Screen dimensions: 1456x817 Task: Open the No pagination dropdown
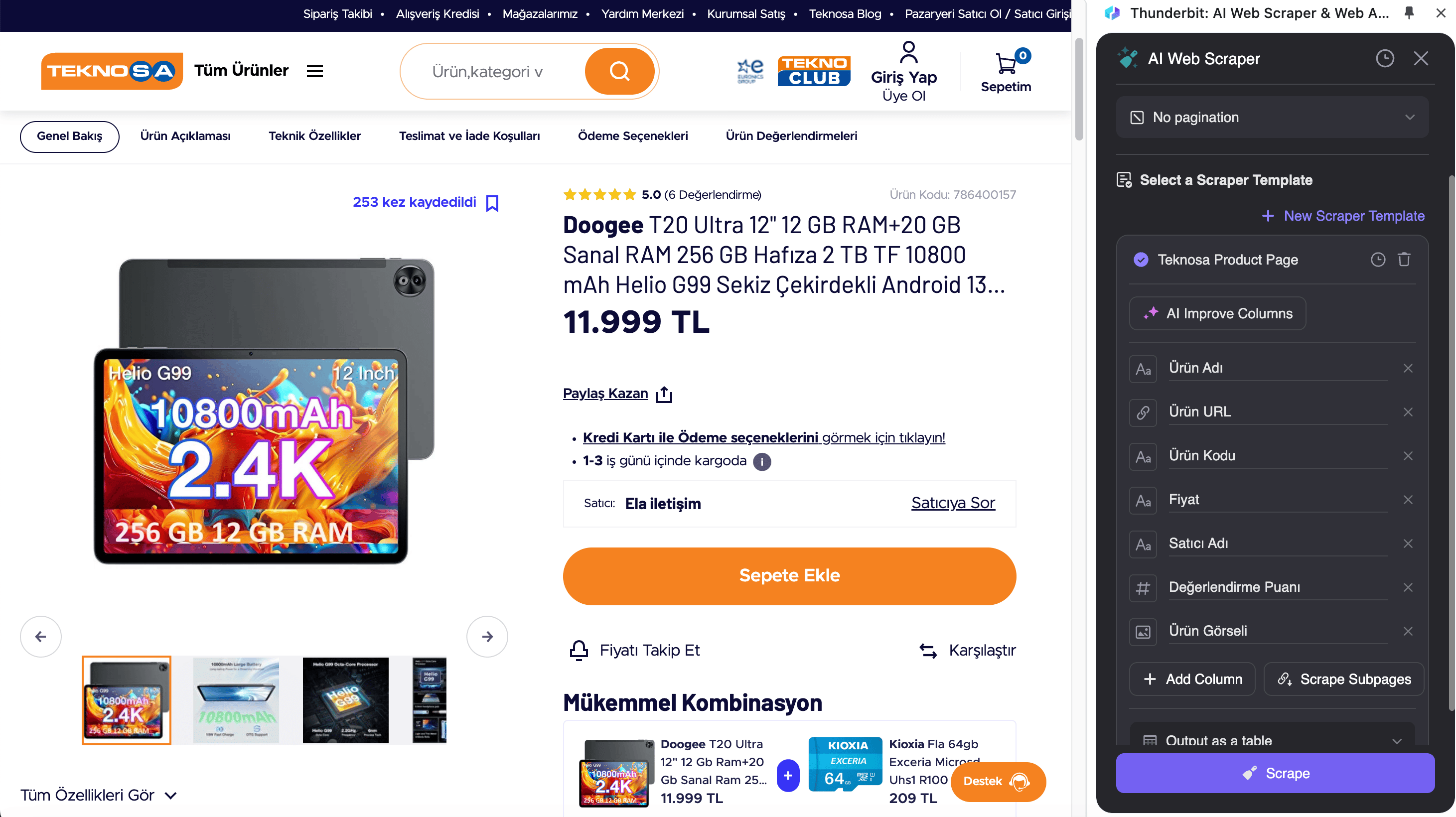1272,118
